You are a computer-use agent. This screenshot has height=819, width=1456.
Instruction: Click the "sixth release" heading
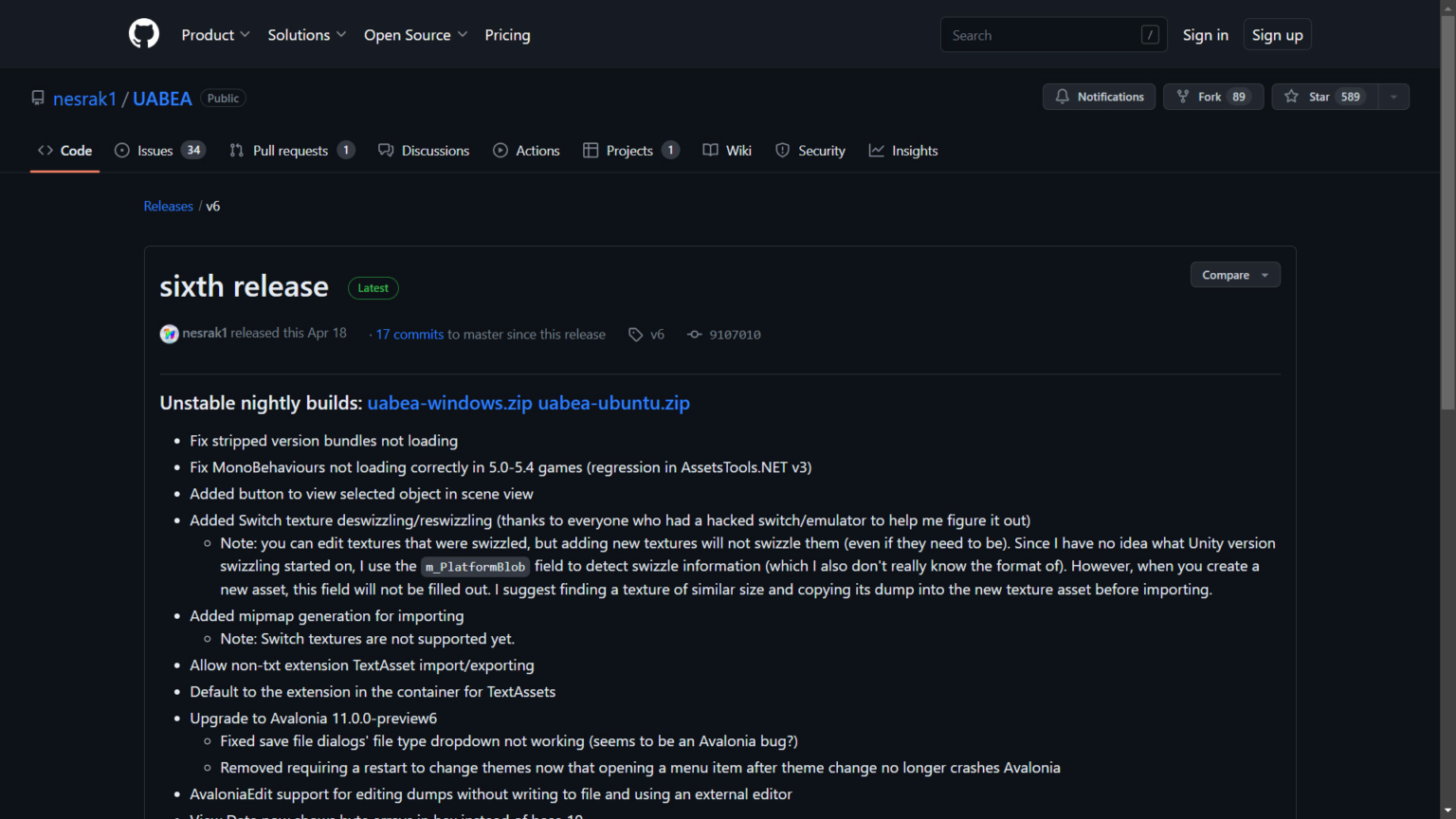244,286
